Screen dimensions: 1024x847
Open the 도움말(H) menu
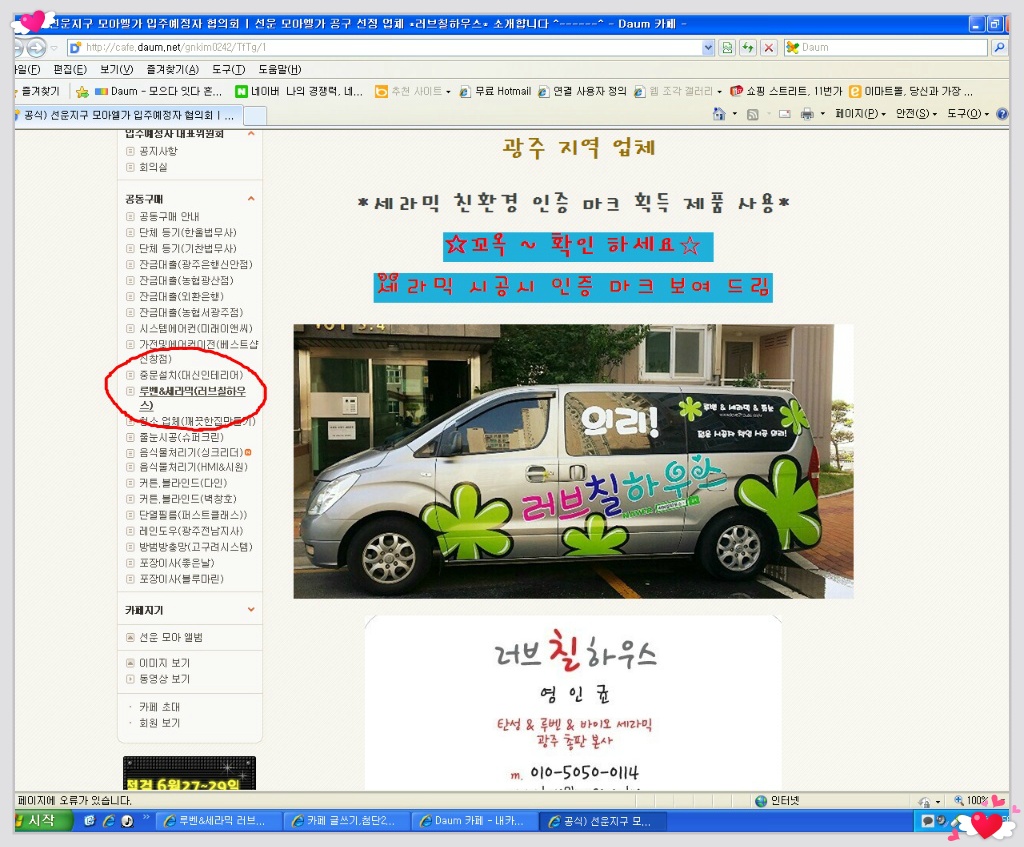click(280, 69)
